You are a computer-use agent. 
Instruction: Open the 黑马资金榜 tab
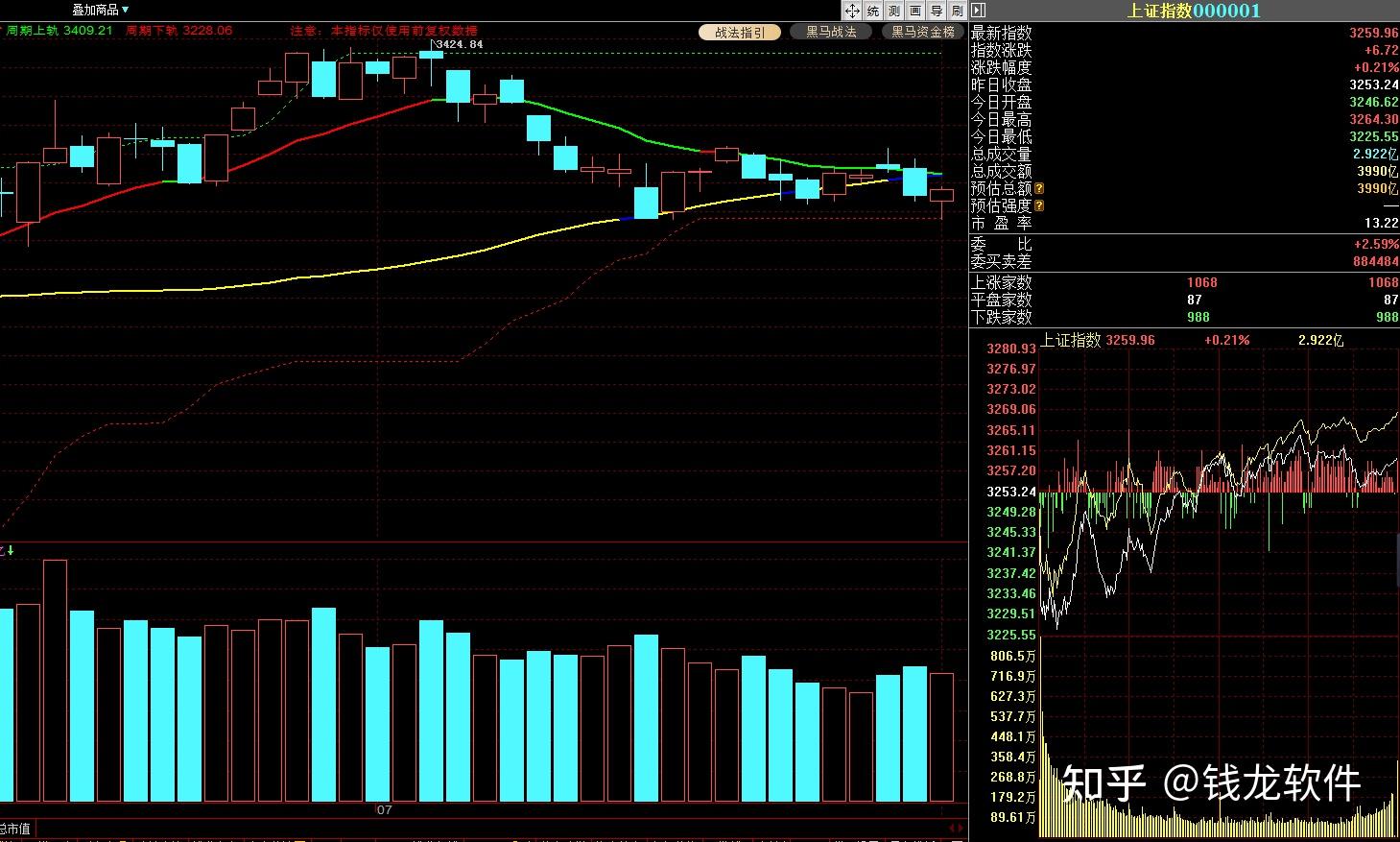point(922,32)
